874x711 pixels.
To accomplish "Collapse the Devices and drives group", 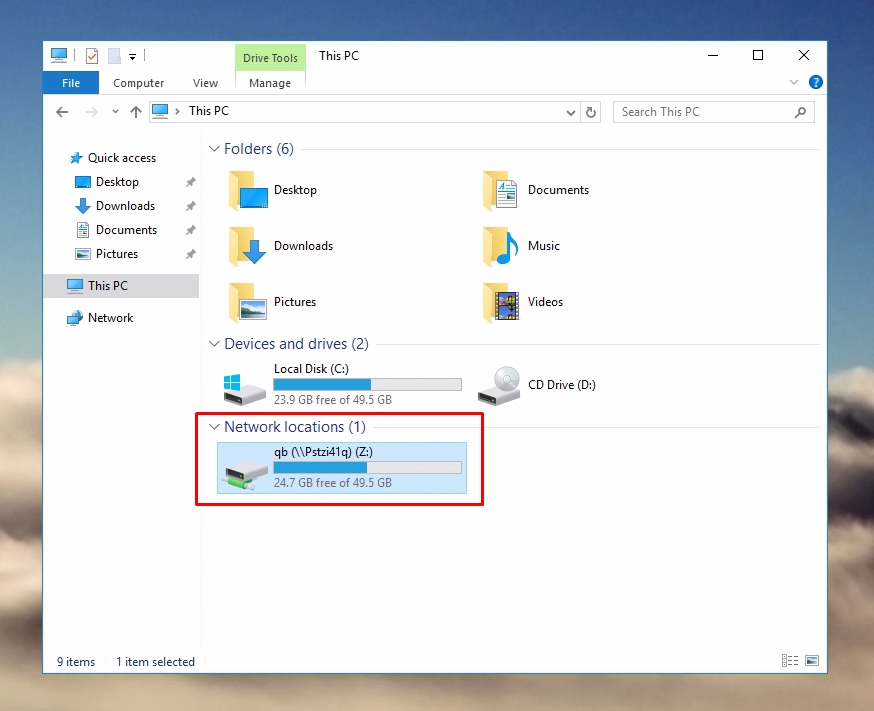I will tap(214, 344).
